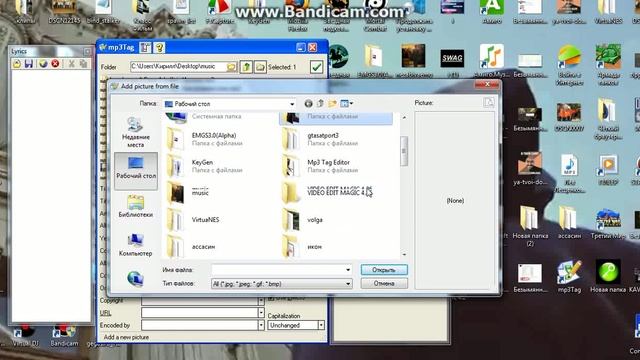Select Недавние места in places sidebar
This screenshot has width=640, height=360.
tap(136, 132)
